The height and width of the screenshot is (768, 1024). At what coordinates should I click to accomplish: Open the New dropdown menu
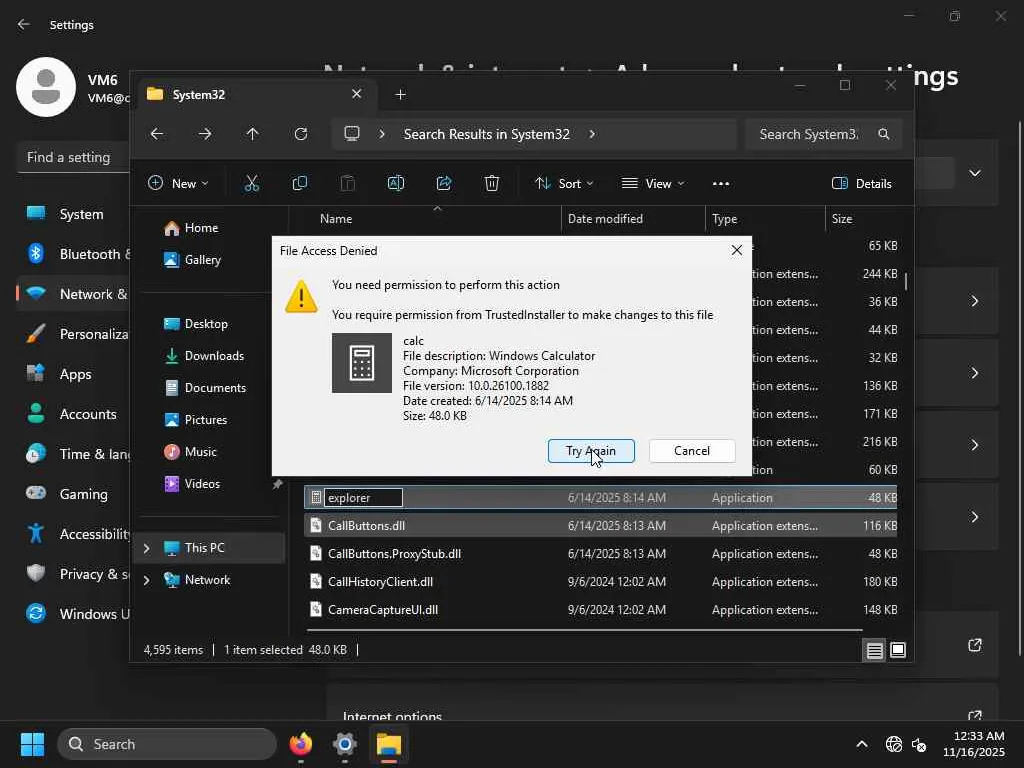(178, 184)
